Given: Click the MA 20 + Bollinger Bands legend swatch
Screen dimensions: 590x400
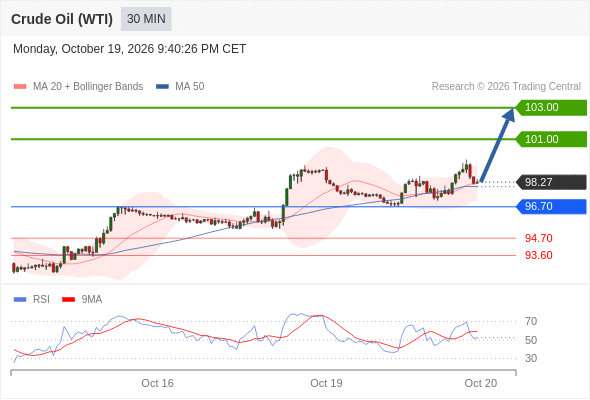Looking at the screenshot, I should (x=20, y=87).
